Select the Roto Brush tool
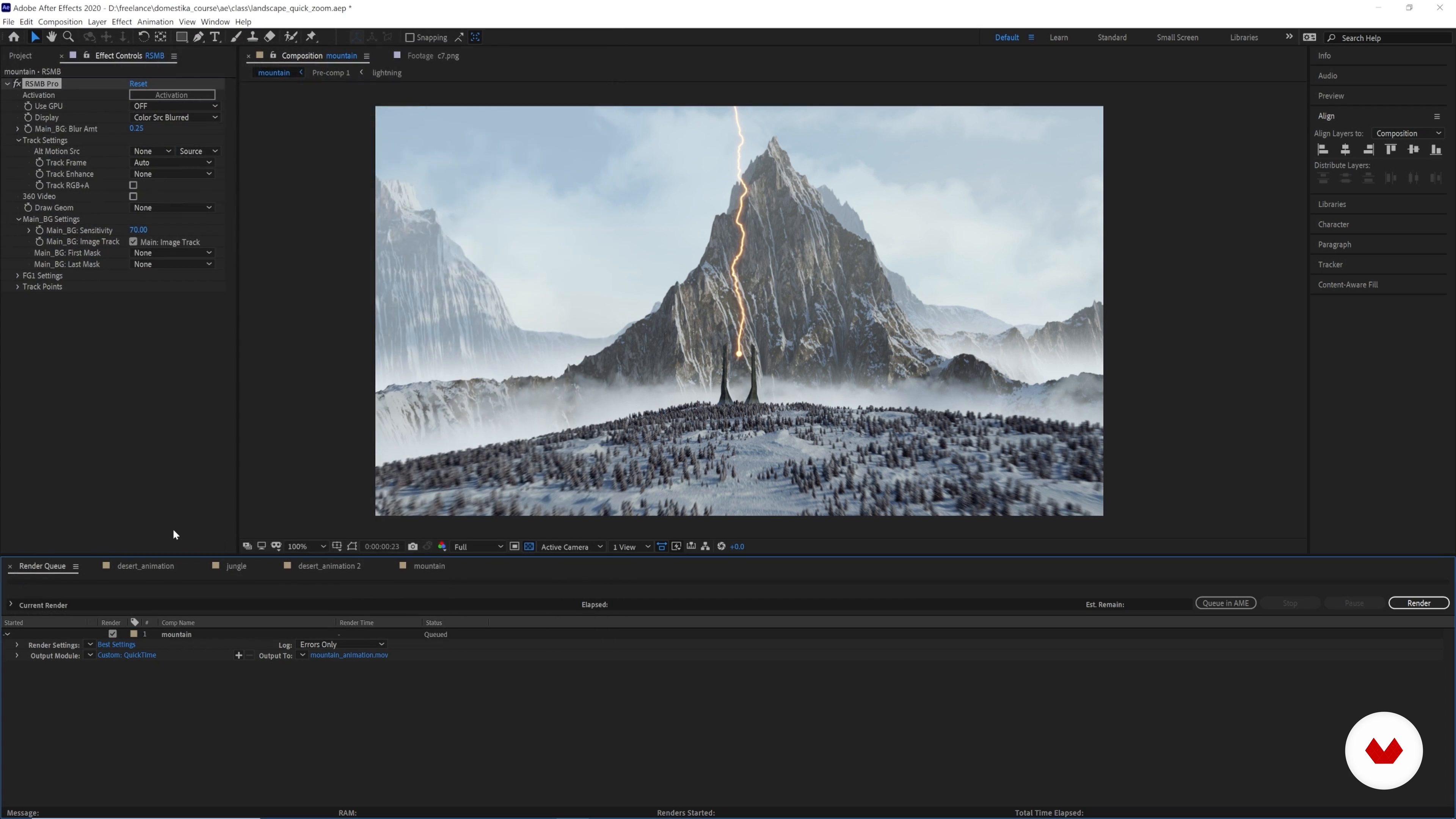This screenshot has width=1456, height=819. 290,37
